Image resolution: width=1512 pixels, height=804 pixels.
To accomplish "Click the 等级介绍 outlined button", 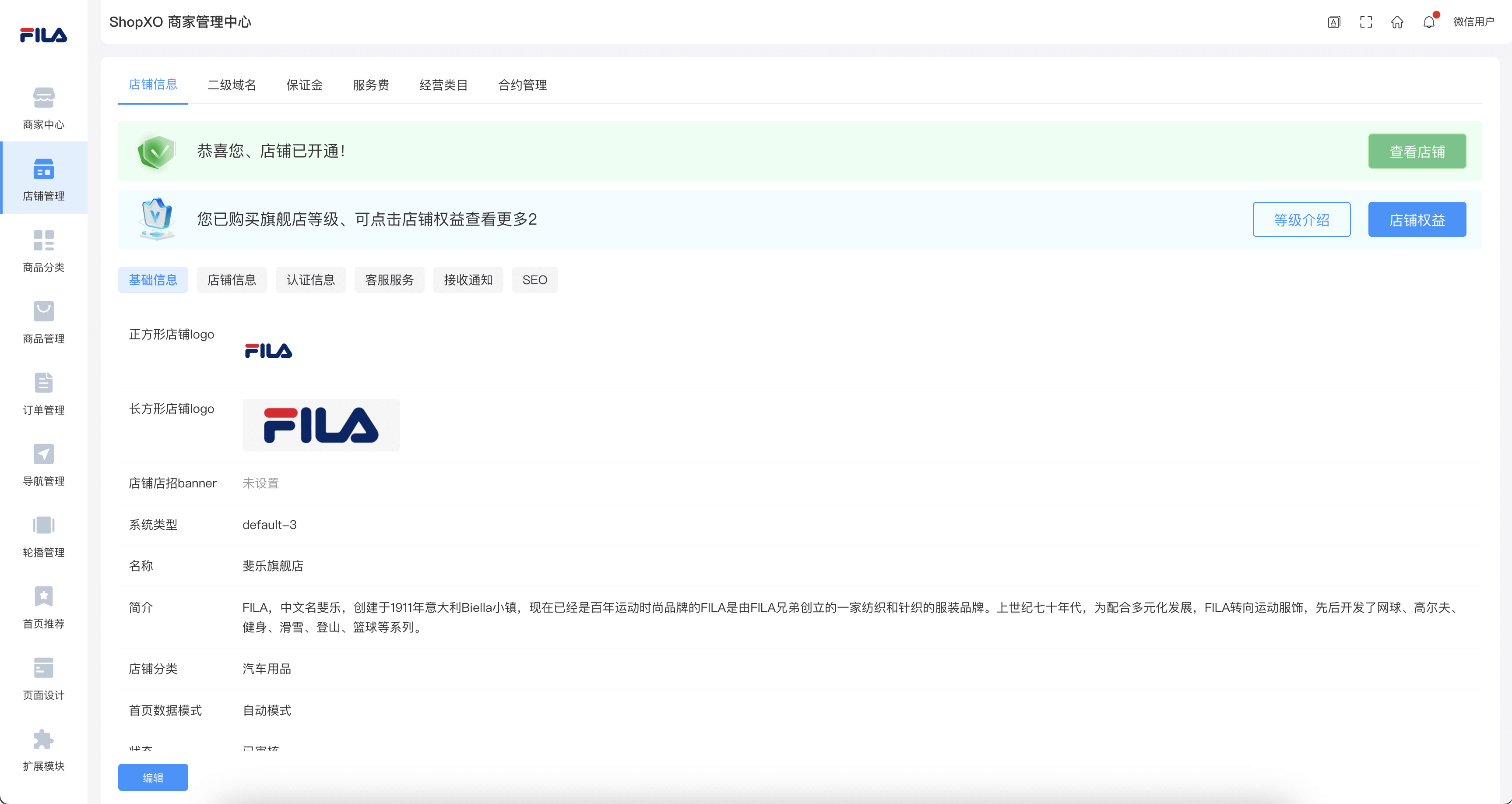I will point(1301,220).
